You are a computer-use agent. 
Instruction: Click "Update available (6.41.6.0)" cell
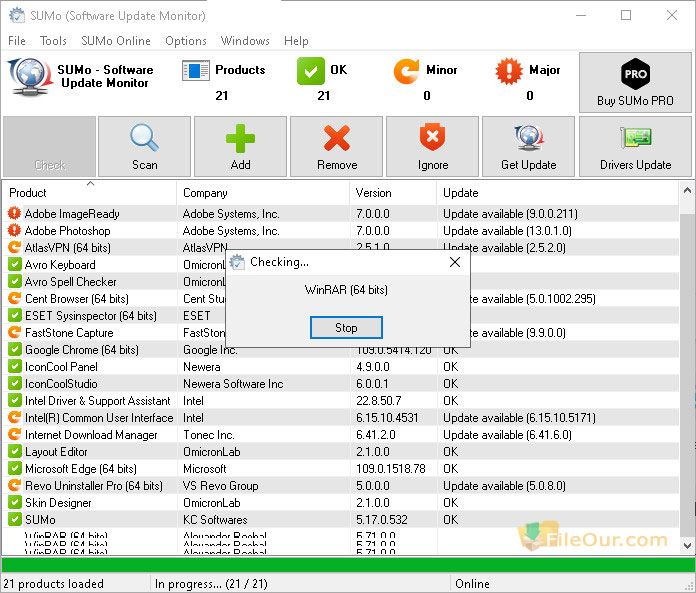[x=507, y=435]
